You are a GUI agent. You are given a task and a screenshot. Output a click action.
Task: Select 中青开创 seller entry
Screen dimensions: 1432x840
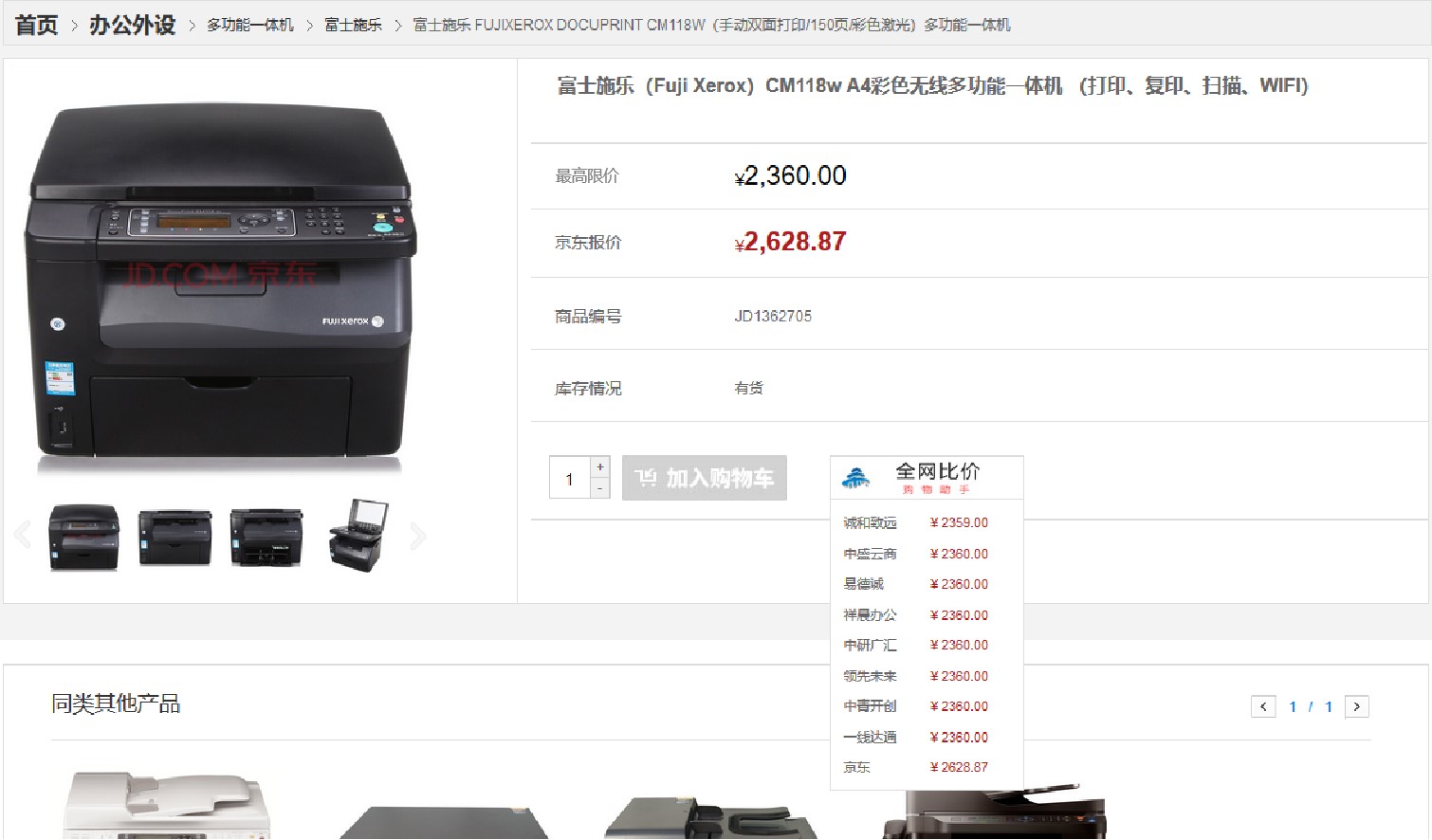pos(870,706)
